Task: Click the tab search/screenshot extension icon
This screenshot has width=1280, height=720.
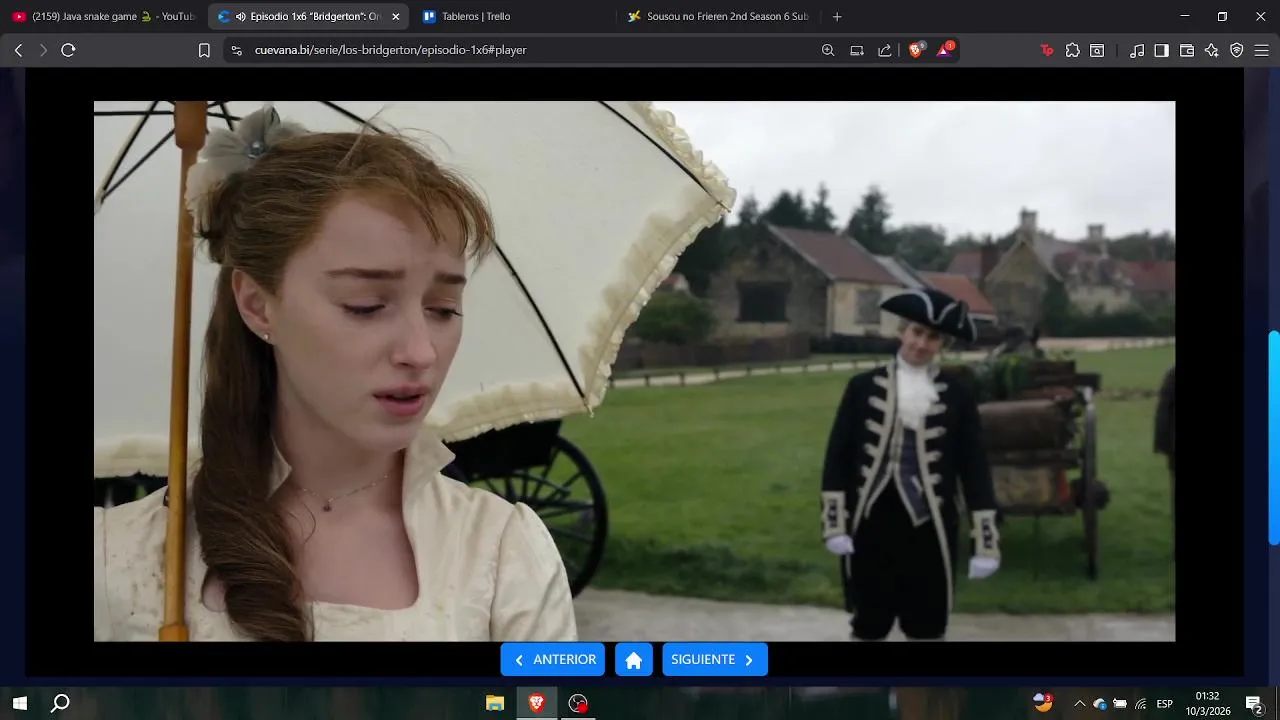Action: [x=1097, y=50]
